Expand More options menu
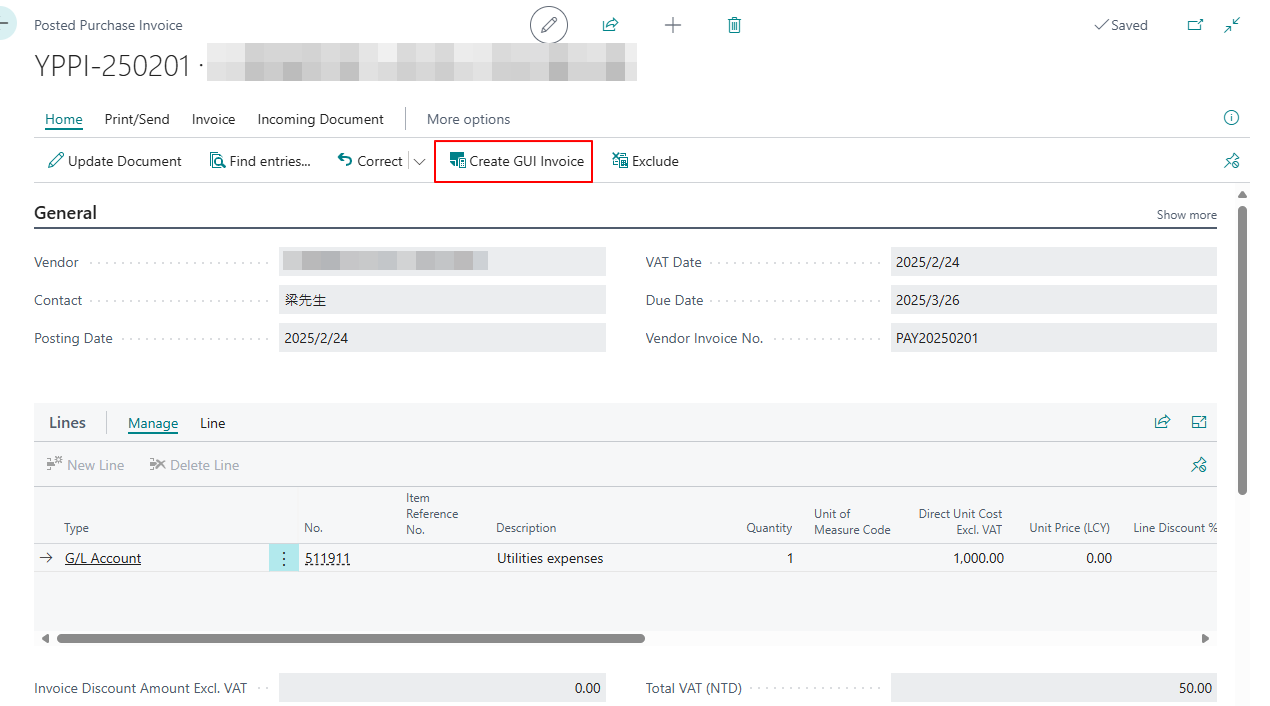The height and width of the screenshot is (706, 1270). pyautogui.click(x=469, y=119)
